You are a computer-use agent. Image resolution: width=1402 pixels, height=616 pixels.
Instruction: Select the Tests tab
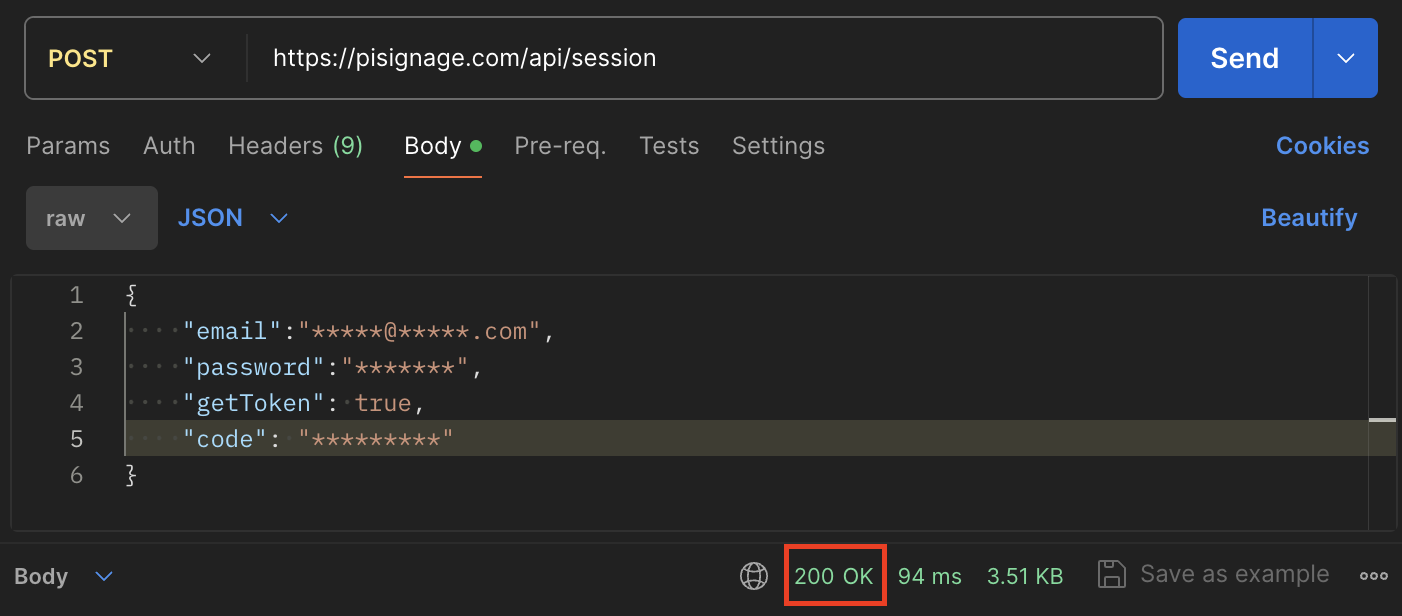click(669, 146)
